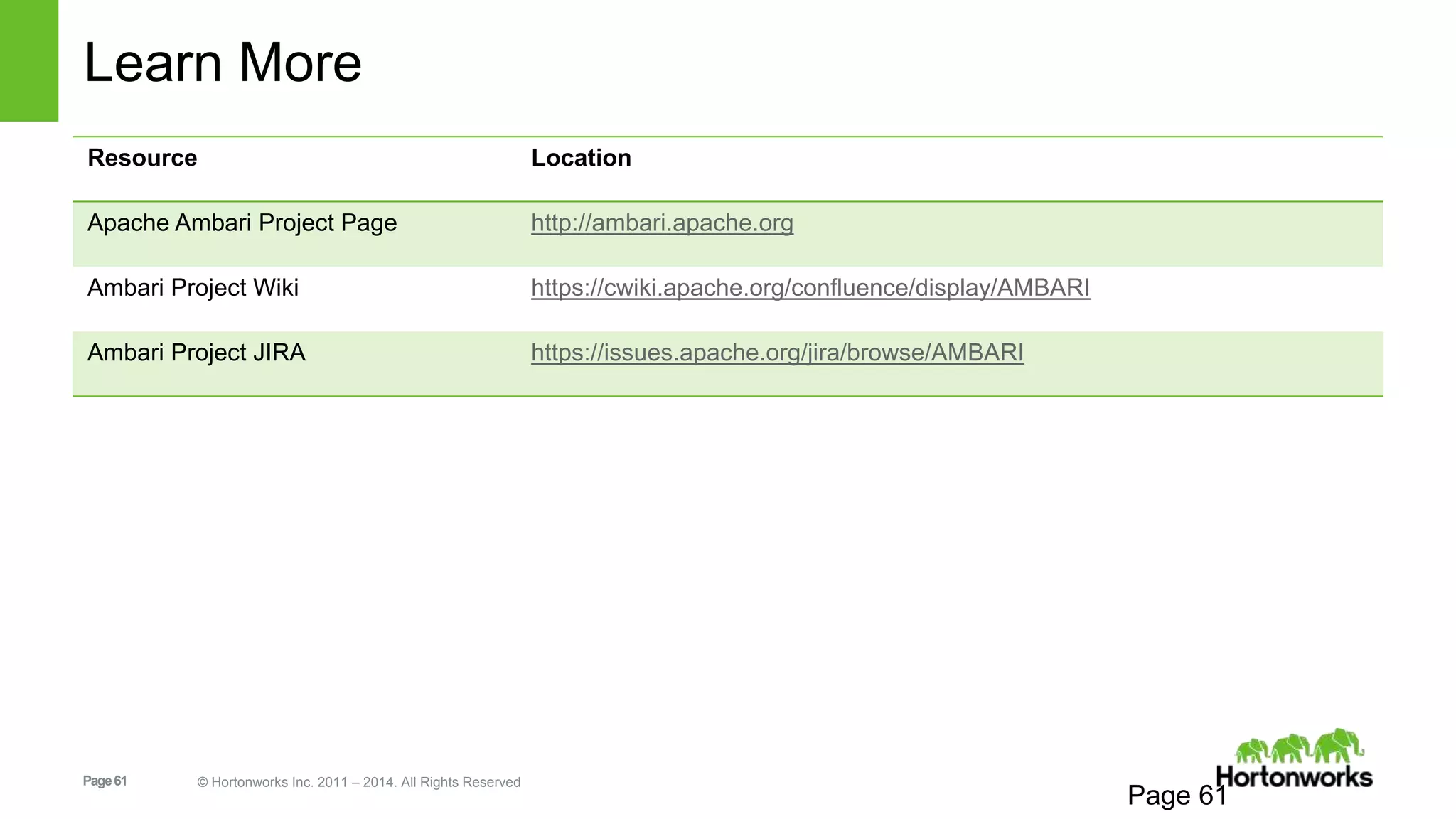Viewport: 1456px width, 819px height.
Task: Select the 'Learn More' slide title
Action: (x=223, y=63)
